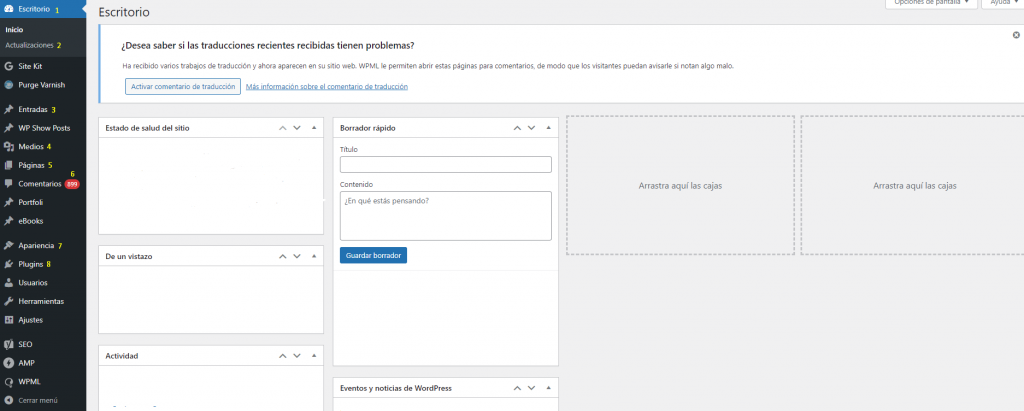Click the Entradas pin icon
1024x411 pixels.
point(8,109)
